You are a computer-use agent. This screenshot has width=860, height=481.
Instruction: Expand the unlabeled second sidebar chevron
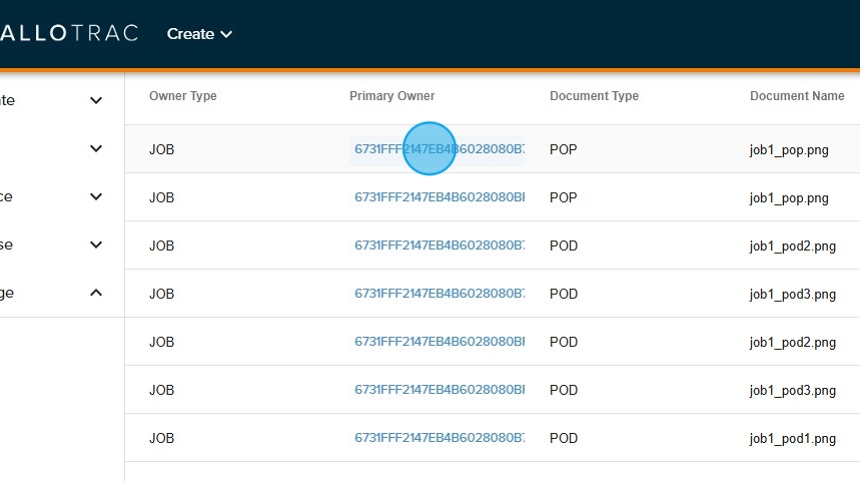tap(96, 149)
